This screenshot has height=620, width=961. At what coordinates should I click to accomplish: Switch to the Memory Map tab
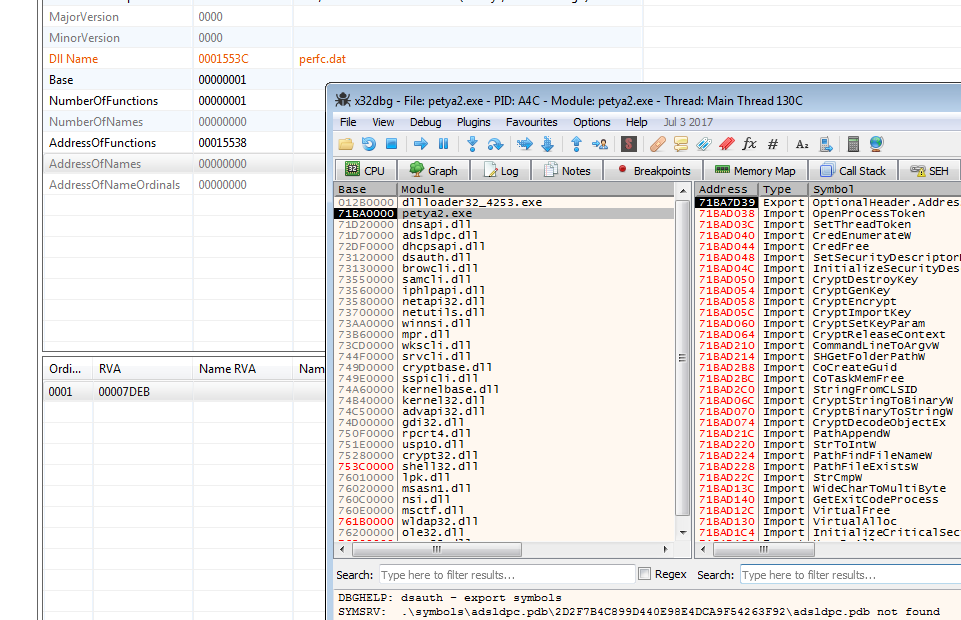pos(754,170)
